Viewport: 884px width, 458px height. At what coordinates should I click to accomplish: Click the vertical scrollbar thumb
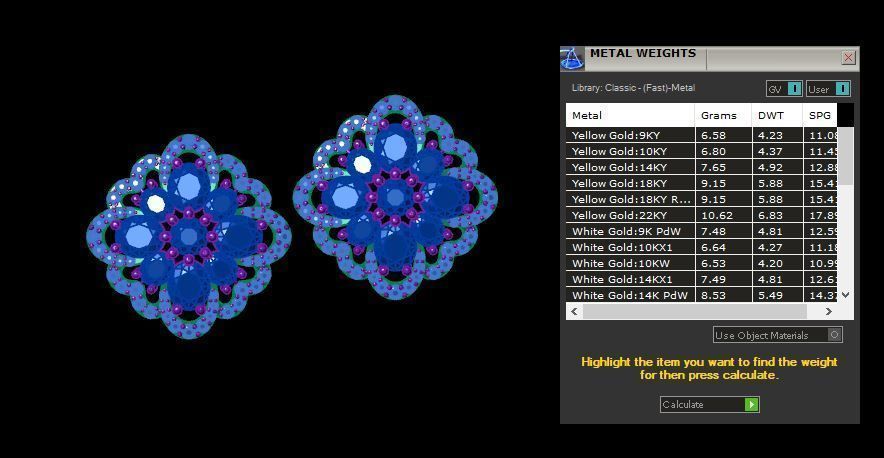point(845,156)
